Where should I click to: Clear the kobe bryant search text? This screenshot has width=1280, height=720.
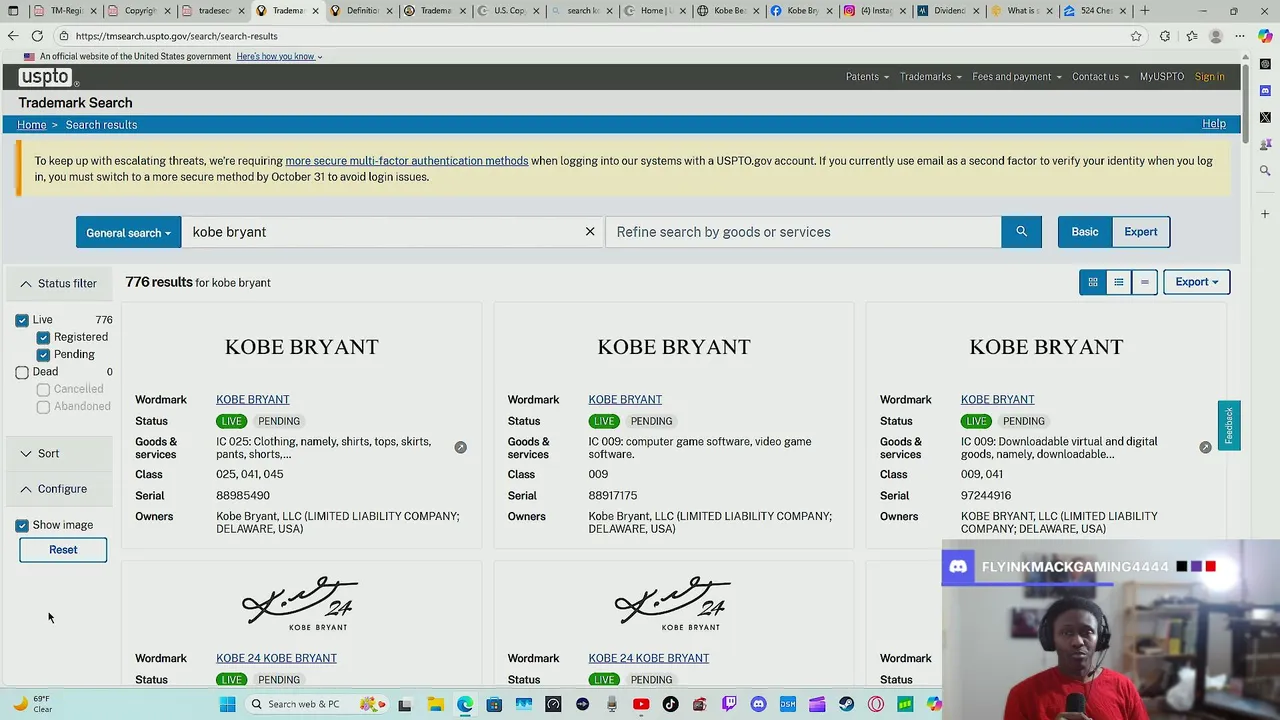[590, 232]
